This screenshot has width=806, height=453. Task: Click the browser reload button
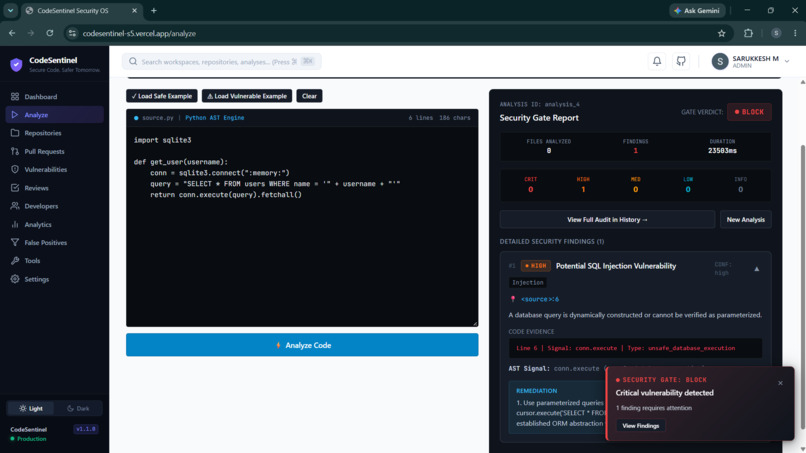50,33
